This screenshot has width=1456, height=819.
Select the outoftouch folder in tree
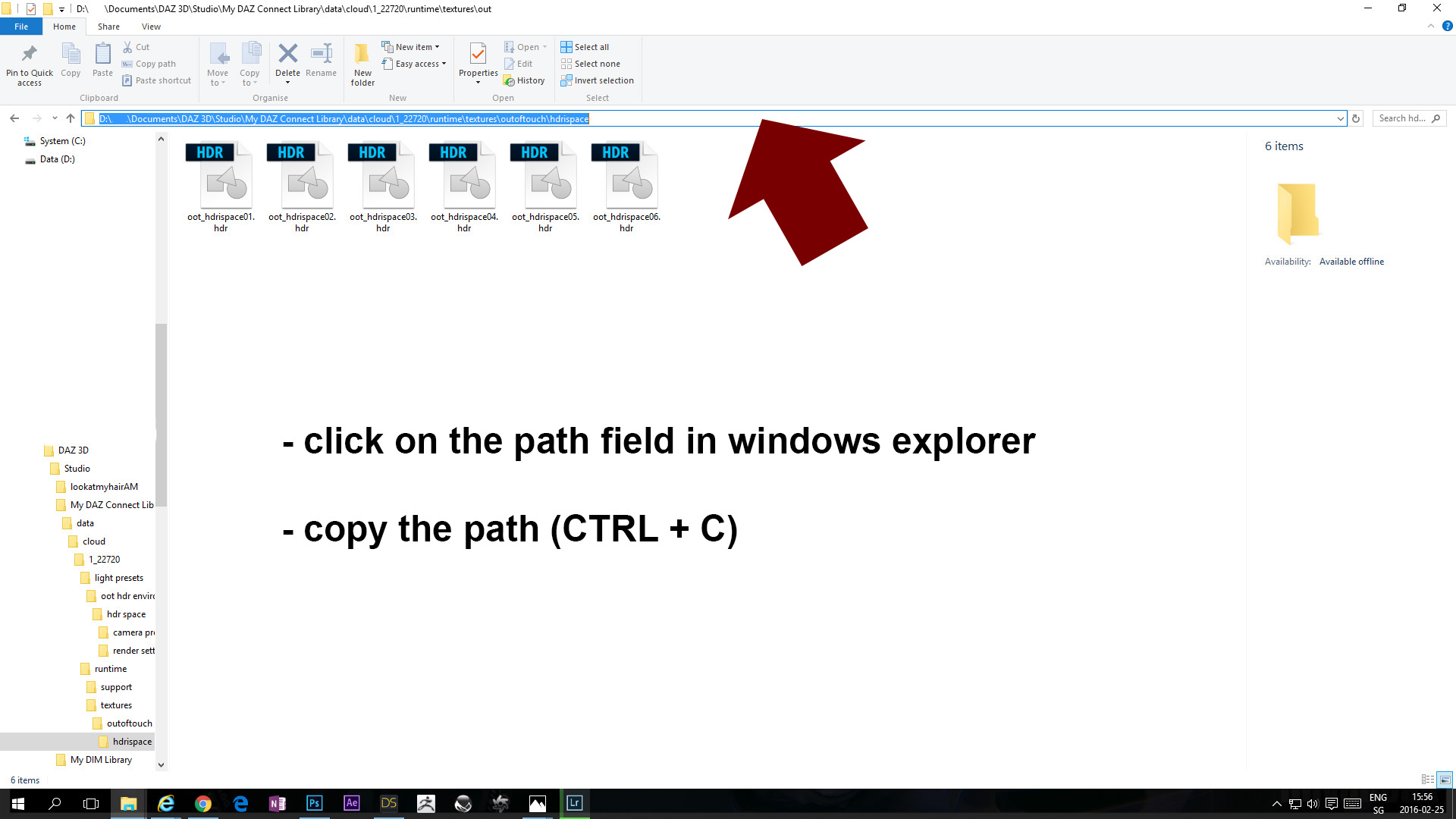129,723
